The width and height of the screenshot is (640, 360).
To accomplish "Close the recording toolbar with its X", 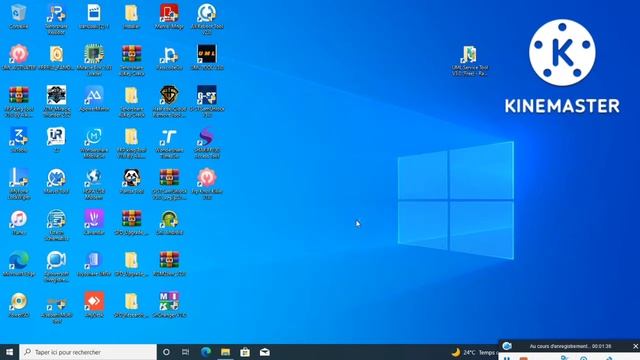I will click(635, 346).
